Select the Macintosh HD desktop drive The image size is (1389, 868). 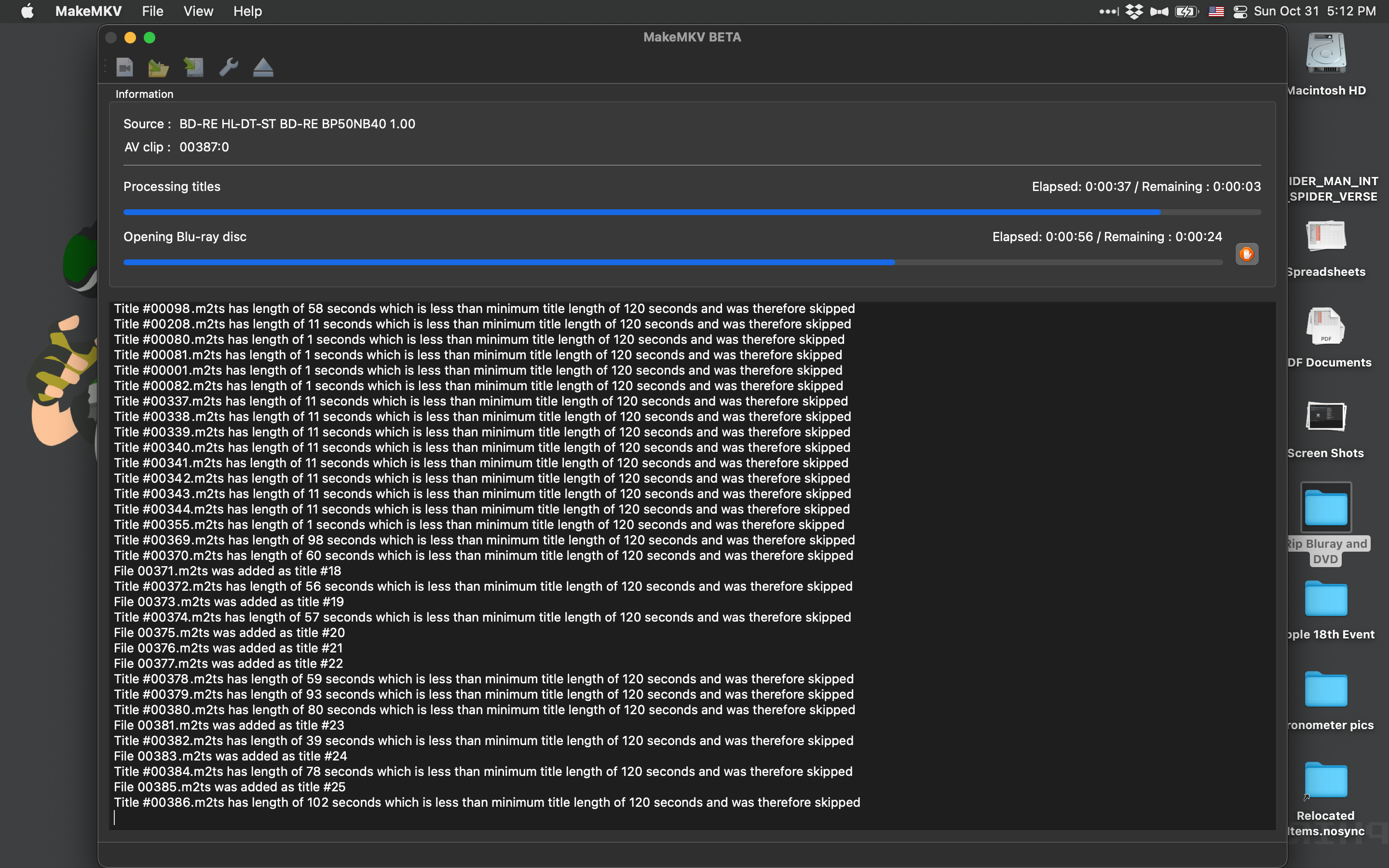[1326, 54]
